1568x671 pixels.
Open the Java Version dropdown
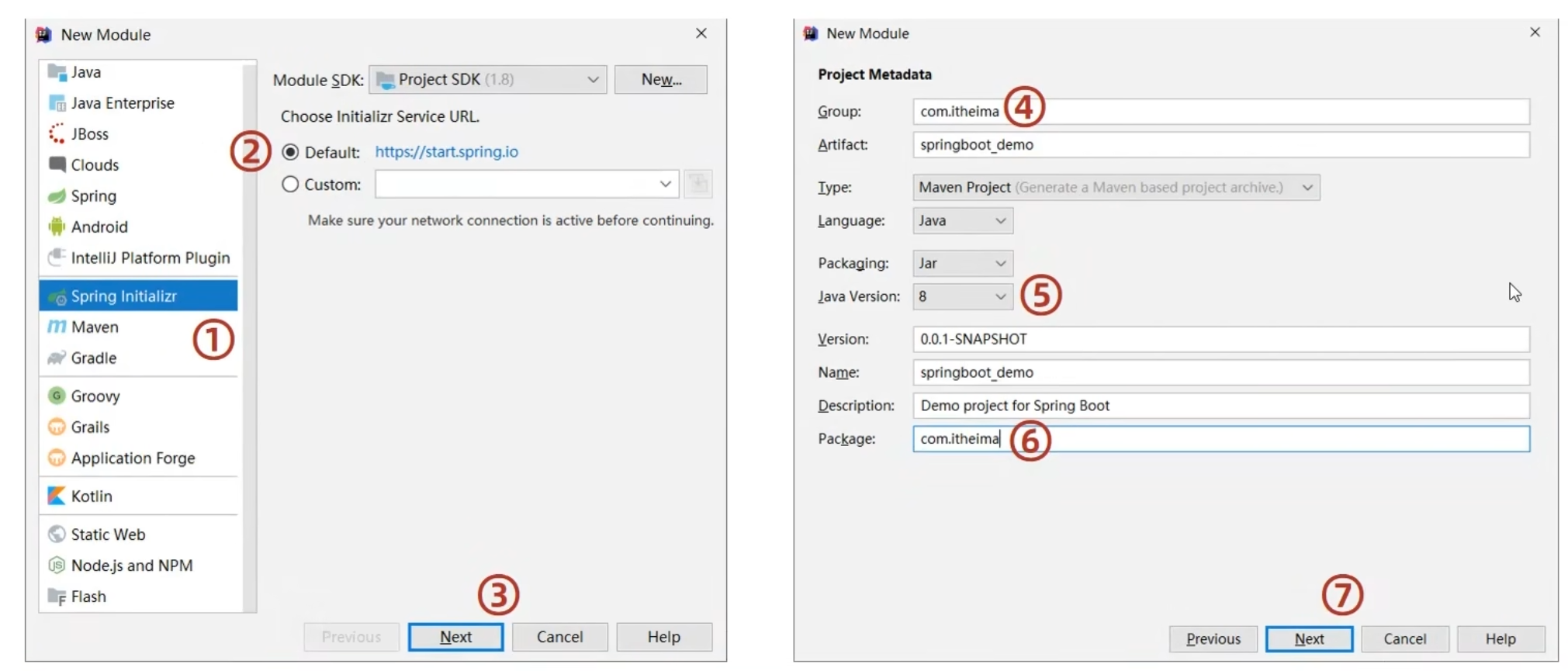963,296
